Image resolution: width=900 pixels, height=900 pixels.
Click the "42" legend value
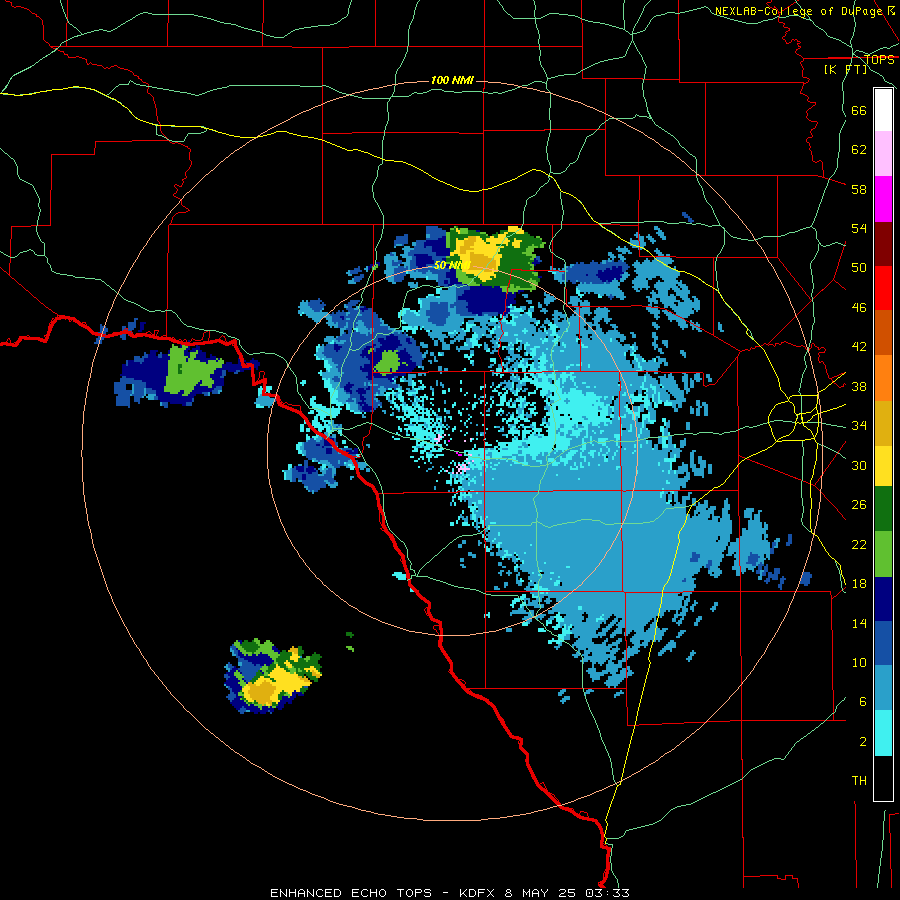tap(859, 347)
